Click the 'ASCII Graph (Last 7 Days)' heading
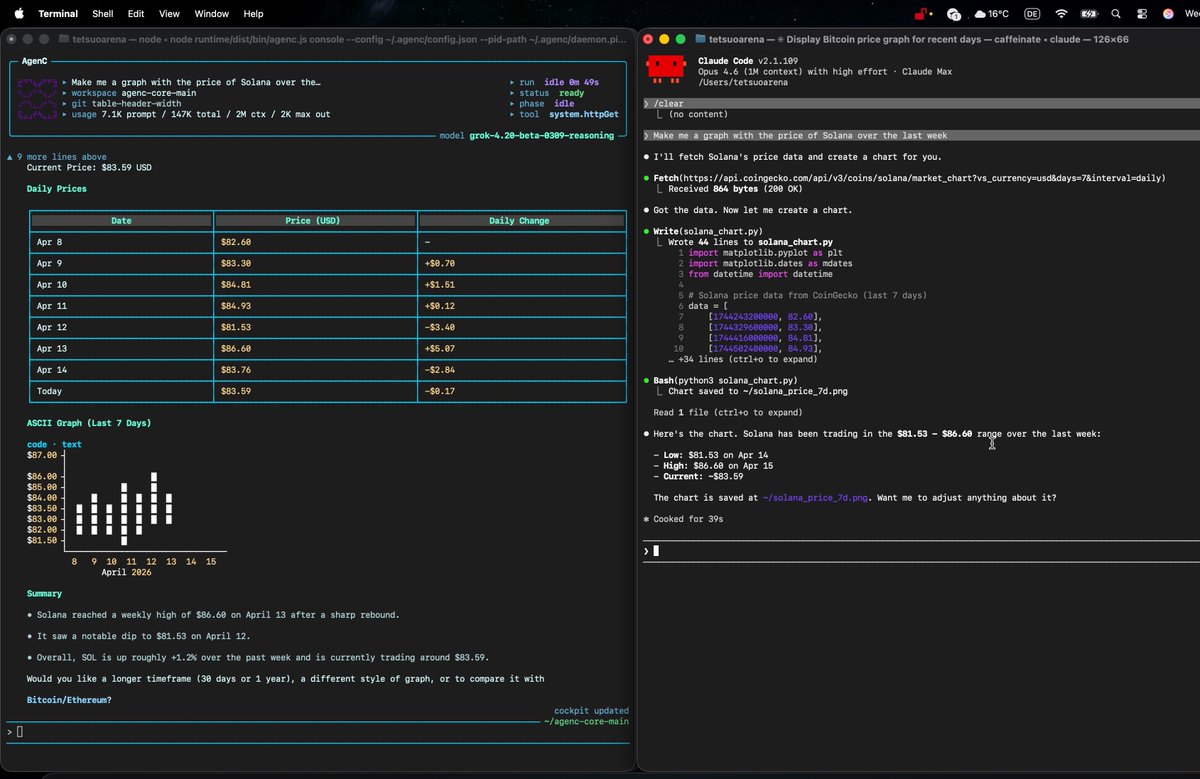The image size is (1200, 779). [x=89, y=423]
